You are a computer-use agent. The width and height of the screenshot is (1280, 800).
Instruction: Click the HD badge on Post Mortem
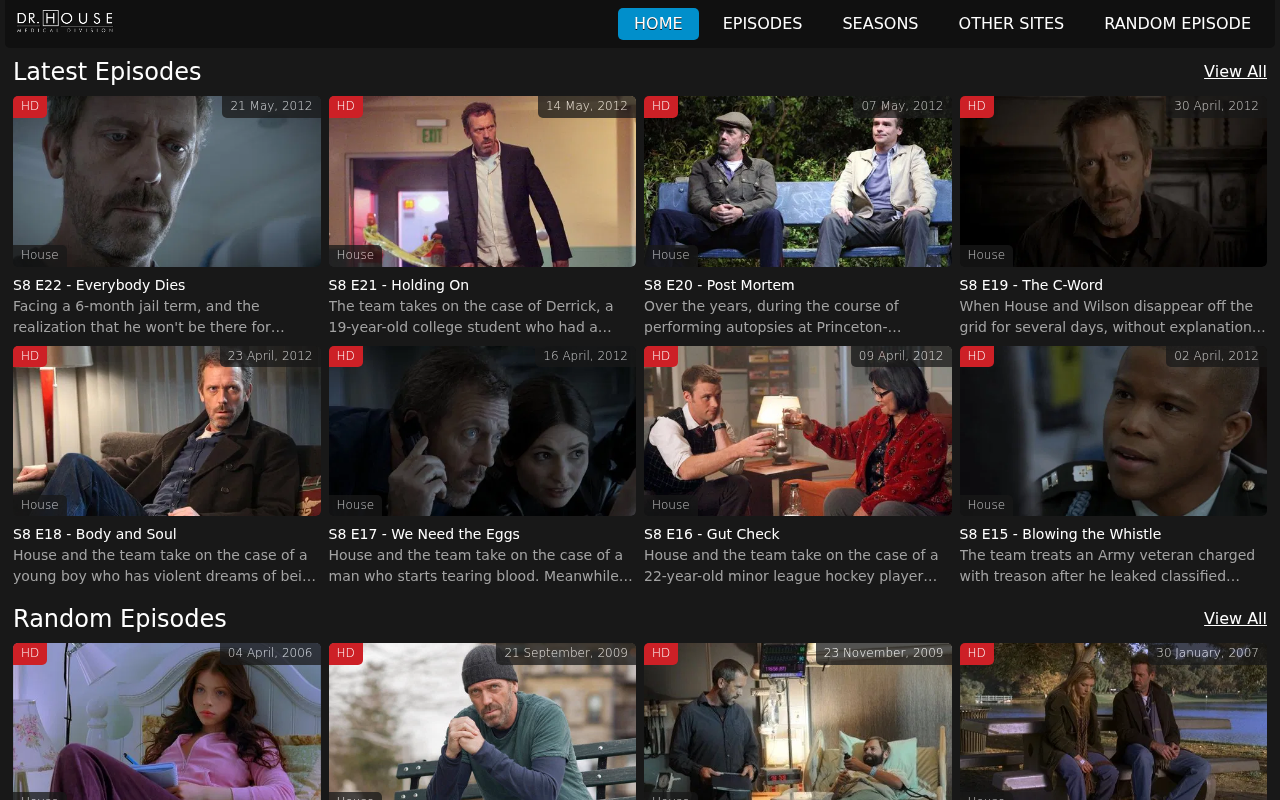(661, 107)
